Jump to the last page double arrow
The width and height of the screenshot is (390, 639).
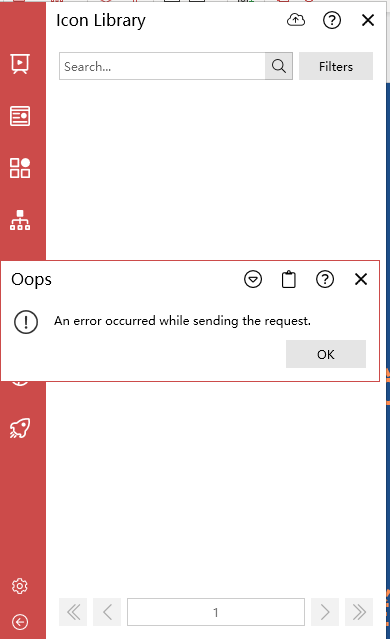coord(359,612)
